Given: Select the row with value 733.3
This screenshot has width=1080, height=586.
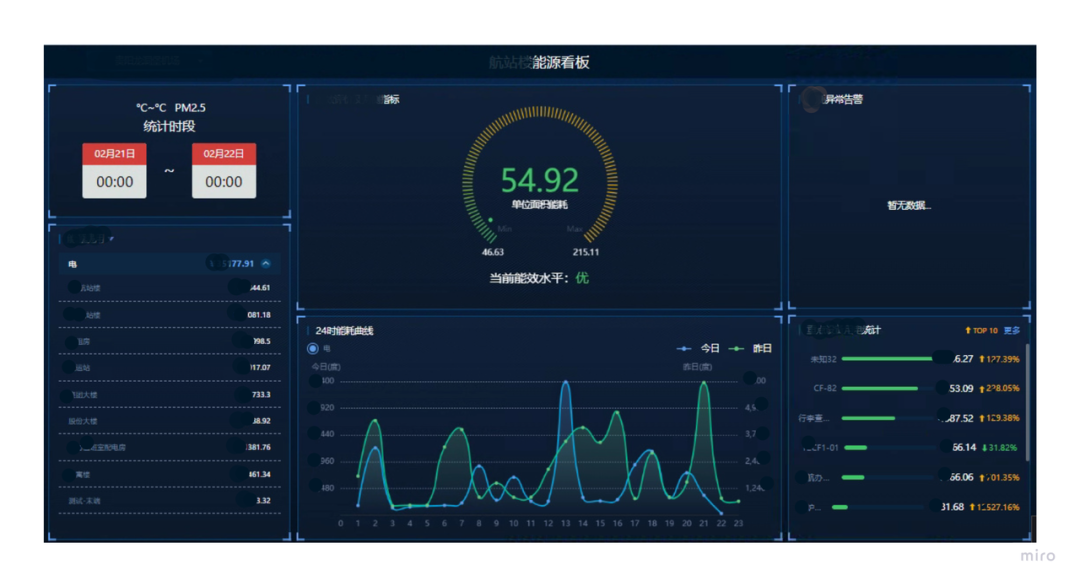Looking at the screenshot, I should click(169, 395).
